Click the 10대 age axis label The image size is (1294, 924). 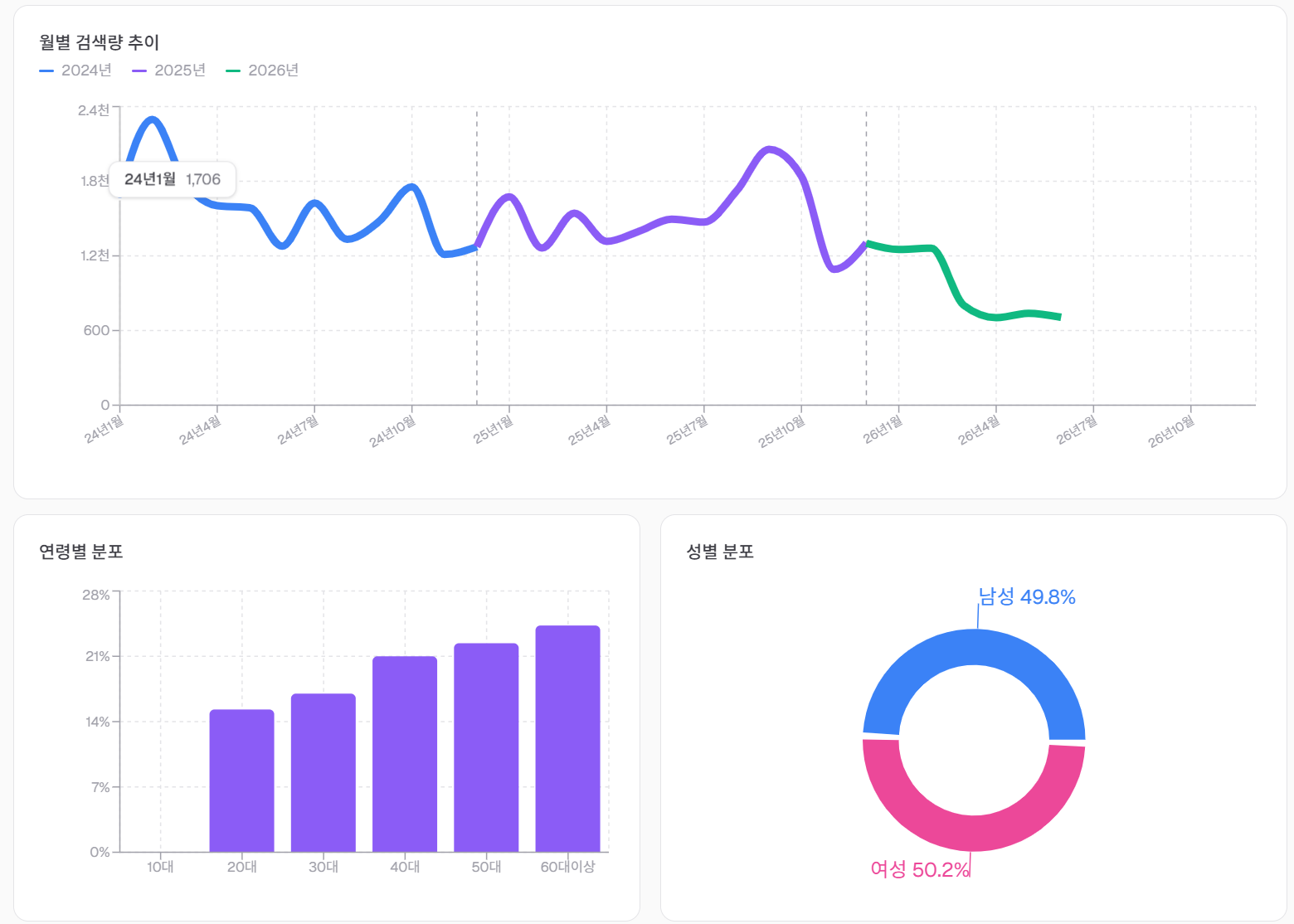160,867
